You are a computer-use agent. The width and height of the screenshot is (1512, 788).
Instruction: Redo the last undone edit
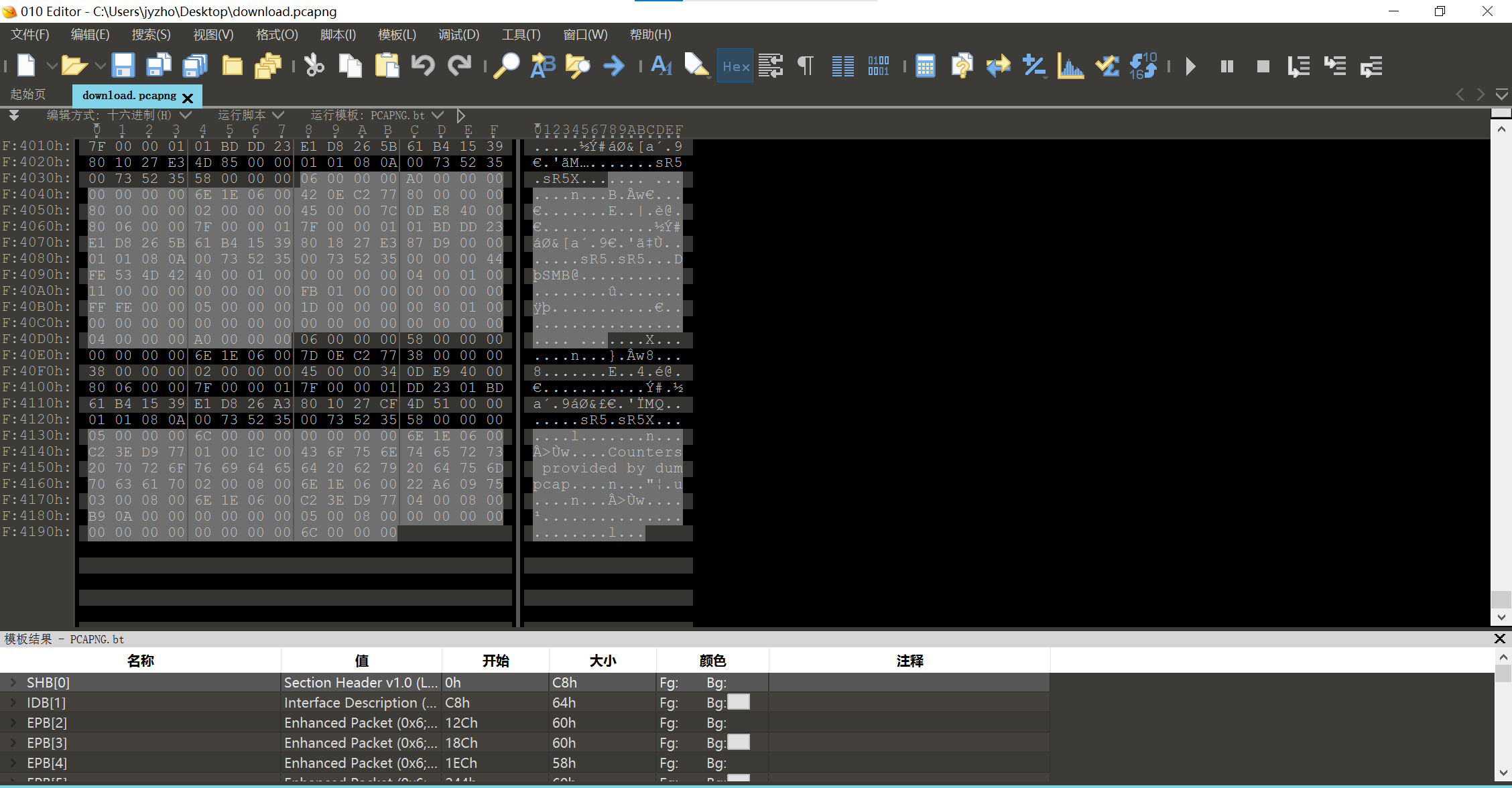[459, 66]
